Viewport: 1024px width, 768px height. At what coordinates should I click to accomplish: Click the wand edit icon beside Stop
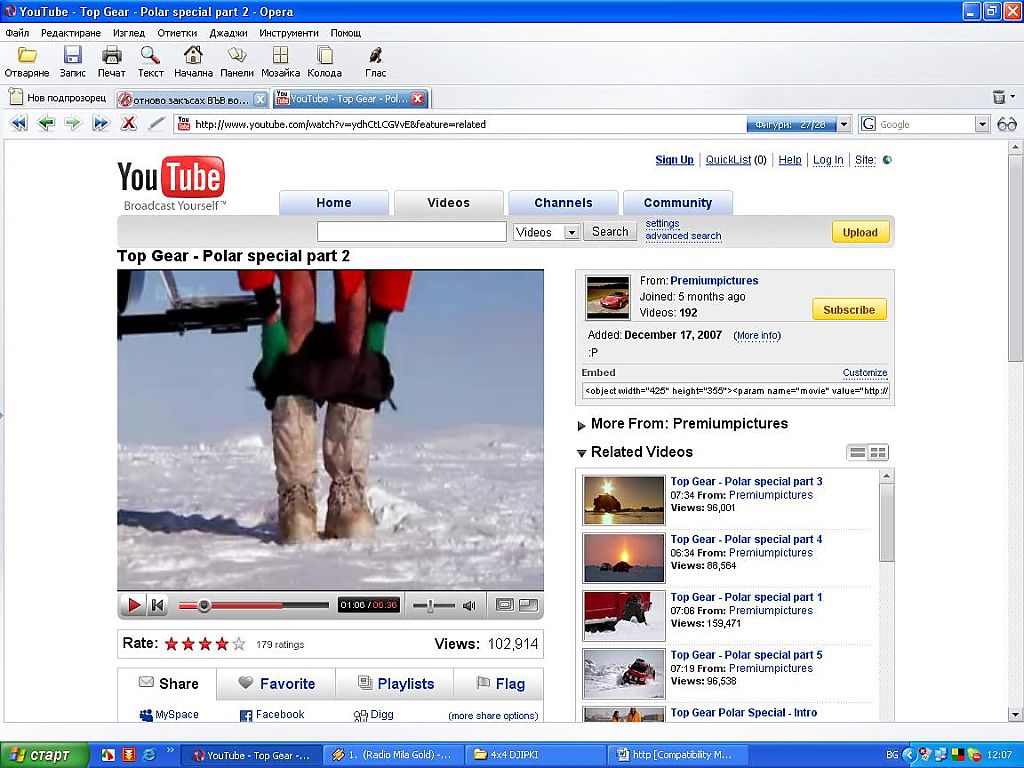156,123
